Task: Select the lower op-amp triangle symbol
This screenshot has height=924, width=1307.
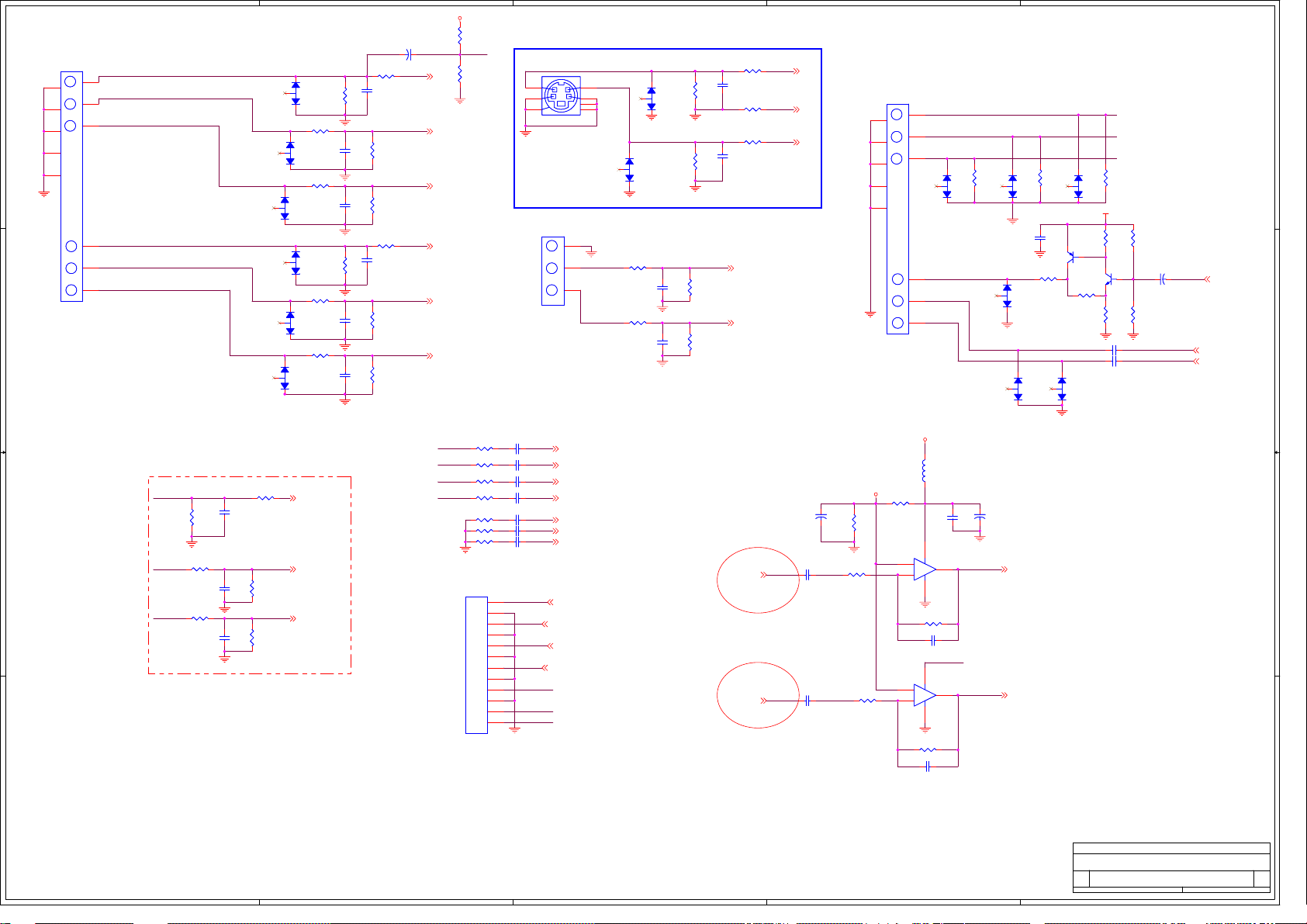Action: (925, 695)
